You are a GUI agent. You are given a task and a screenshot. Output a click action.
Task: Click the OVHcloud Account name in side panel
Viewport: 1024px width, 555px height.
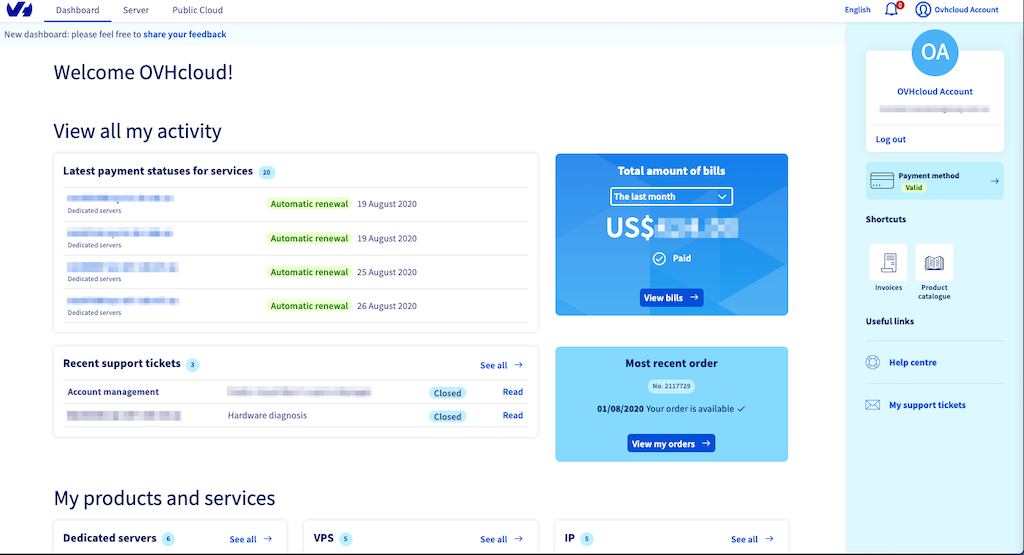(935, 91)
